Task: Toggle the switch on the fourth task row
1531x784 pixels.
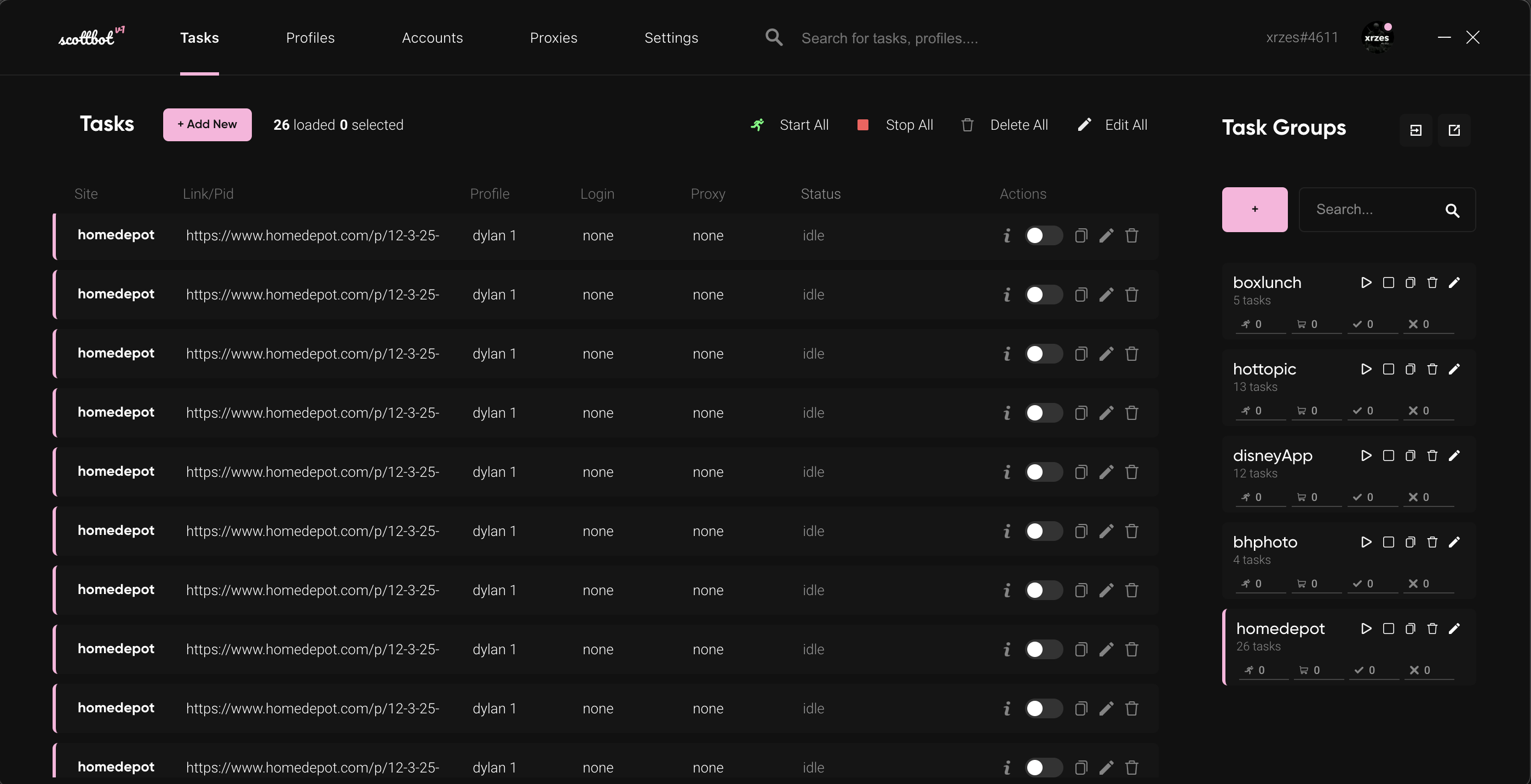Action: coord(1043,412)
